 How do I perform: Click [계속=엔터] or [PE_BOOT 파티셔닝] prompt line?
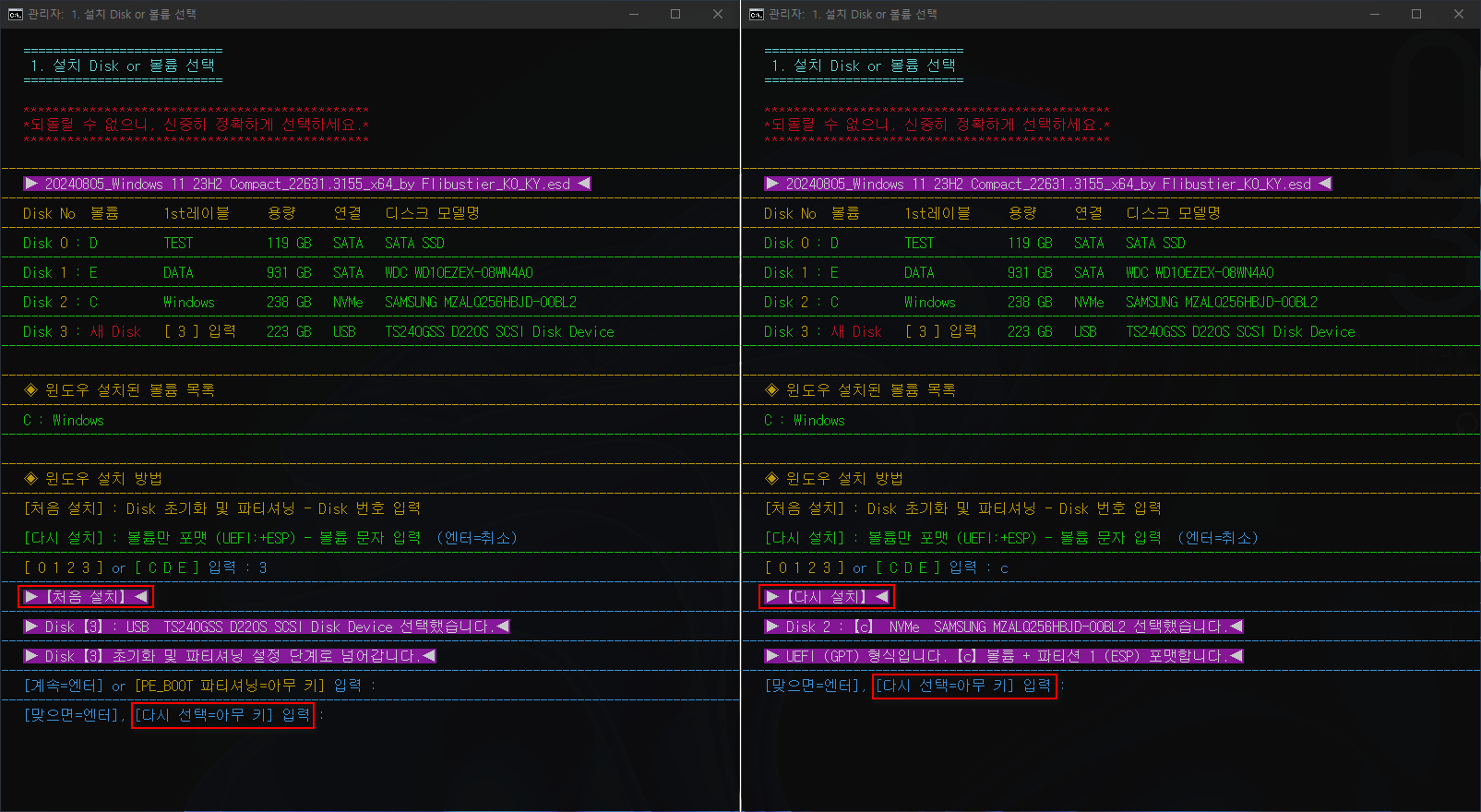(200, 686)
